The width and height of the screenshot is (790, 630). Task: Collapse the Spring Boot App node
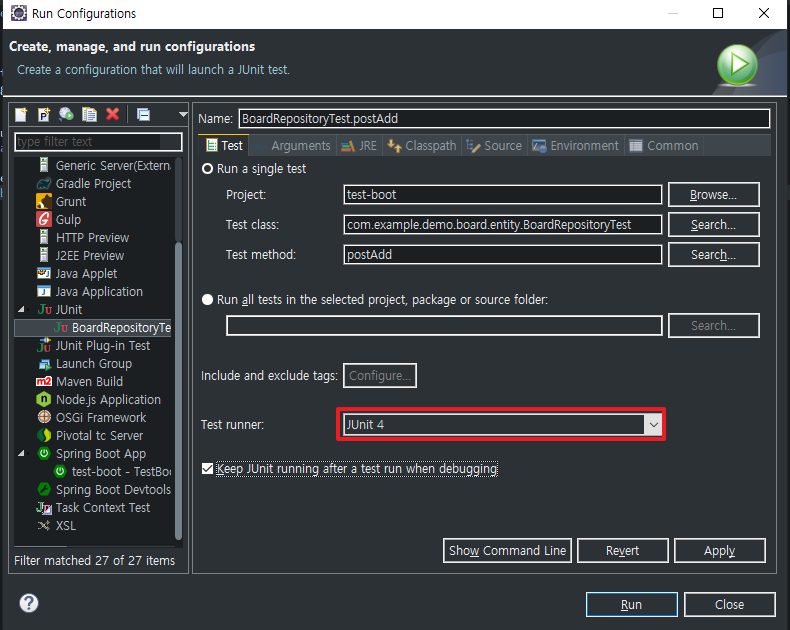point(21,454)
